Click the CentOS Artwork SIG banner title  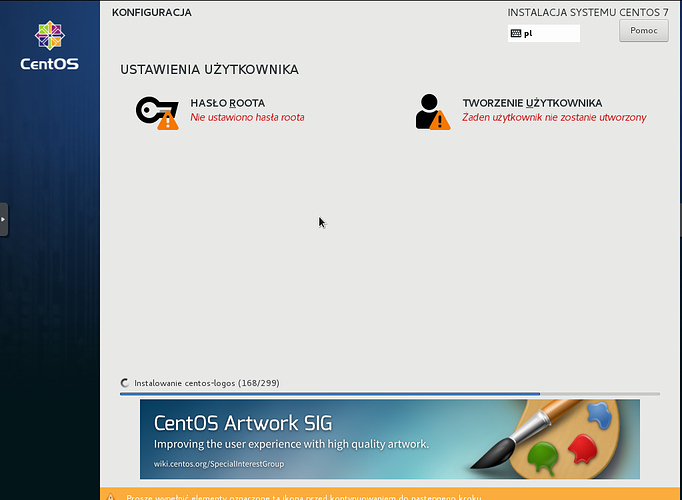point(243,422)
